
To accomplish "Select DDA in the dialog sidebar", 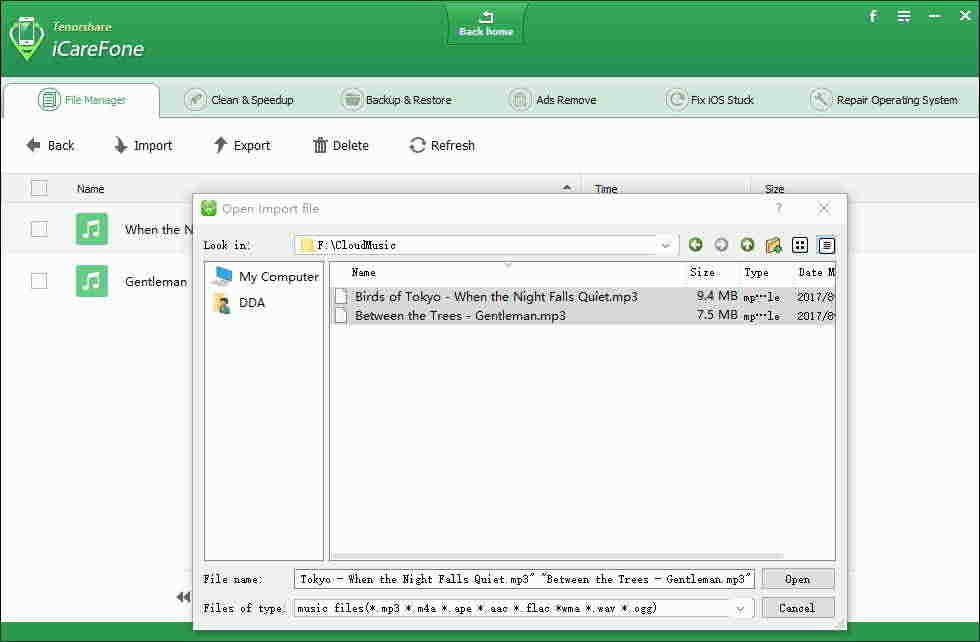I will [x=239, y=303].
